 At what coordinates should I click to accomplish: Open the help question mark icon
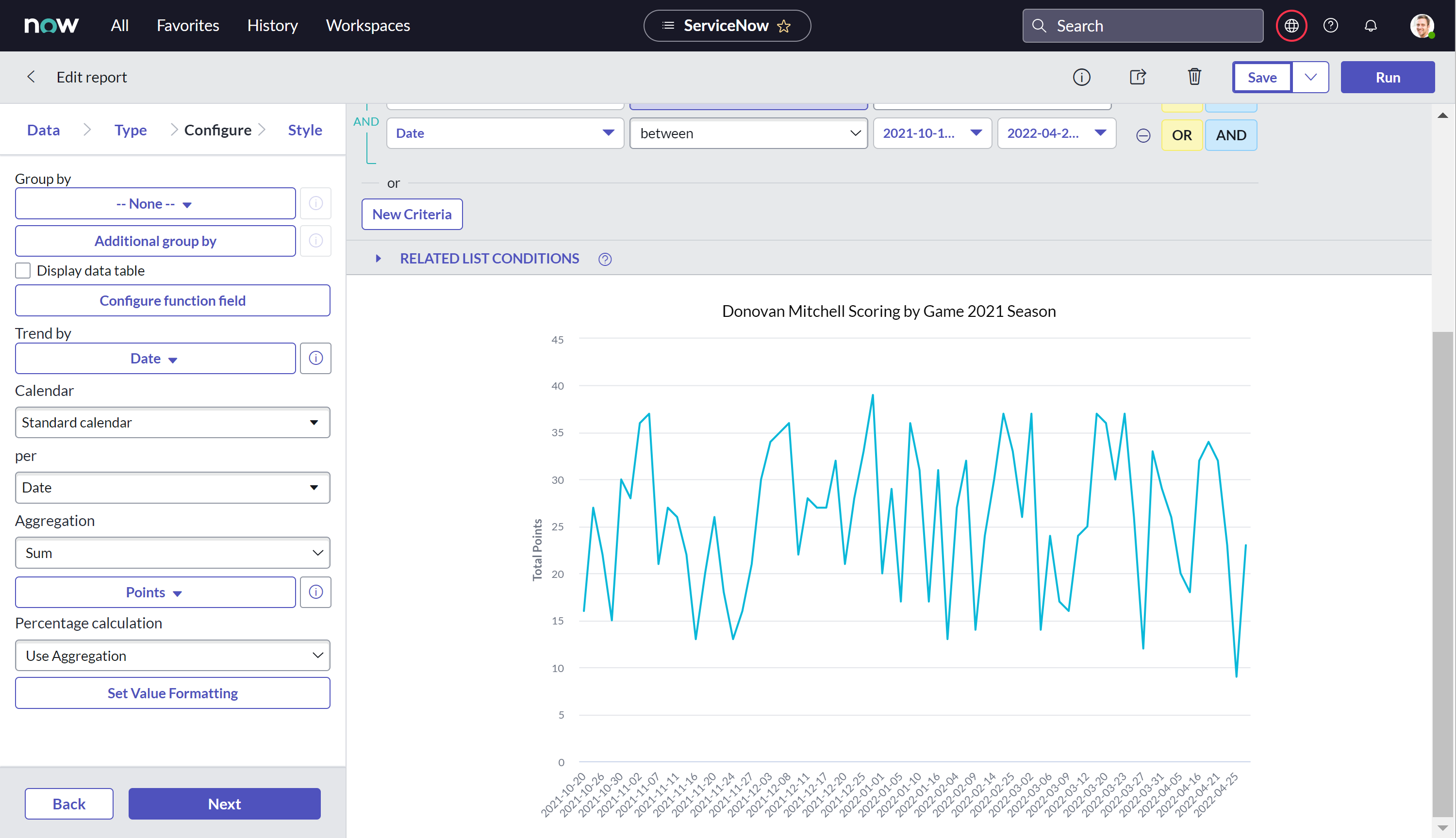point(1331,26)
